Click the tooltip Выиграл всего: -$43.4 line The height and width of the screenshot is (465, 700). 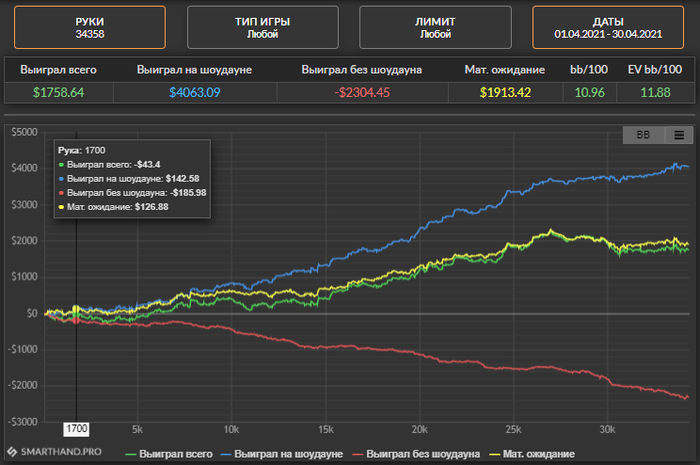109,165
